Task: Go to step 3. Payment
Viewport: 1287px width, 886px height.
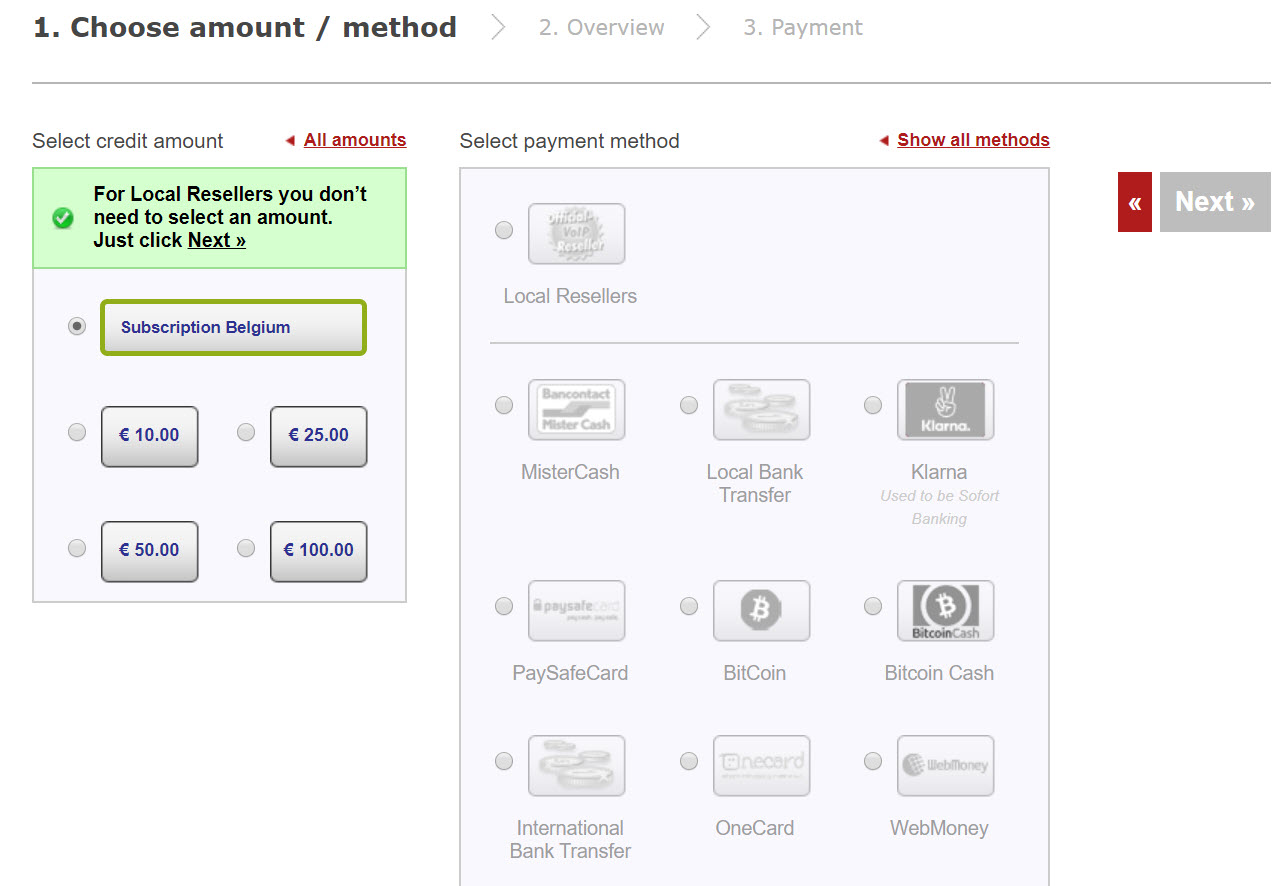Action: 803,28
